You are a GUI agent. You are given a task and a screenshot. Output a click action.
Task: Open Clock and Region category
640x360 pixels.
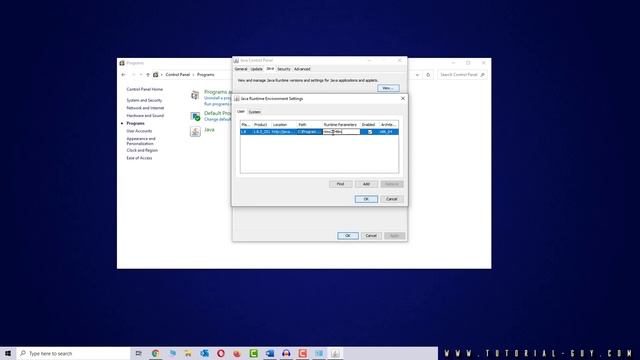[142, 150]
